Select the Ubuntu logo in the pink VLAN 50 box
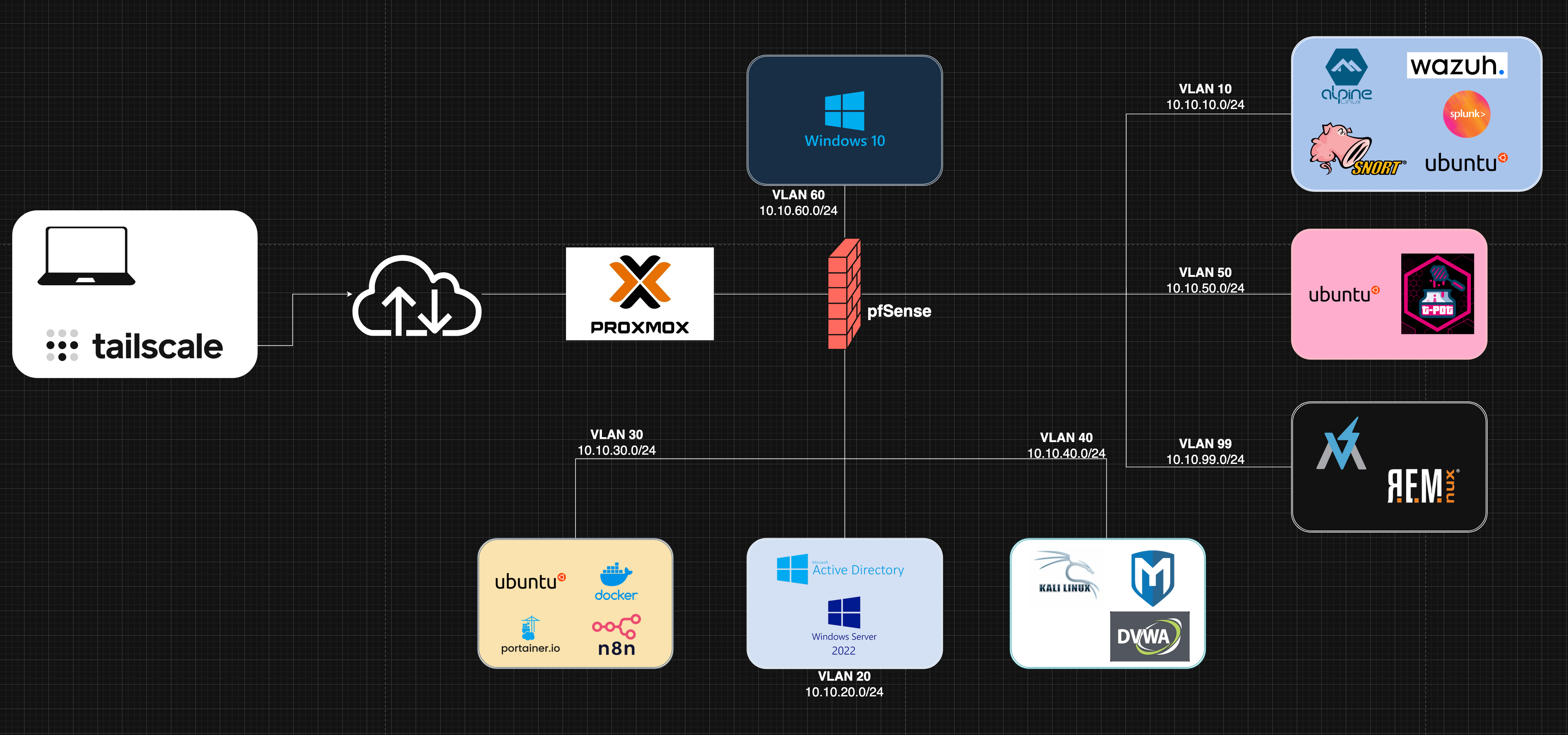 point(1344,294)
